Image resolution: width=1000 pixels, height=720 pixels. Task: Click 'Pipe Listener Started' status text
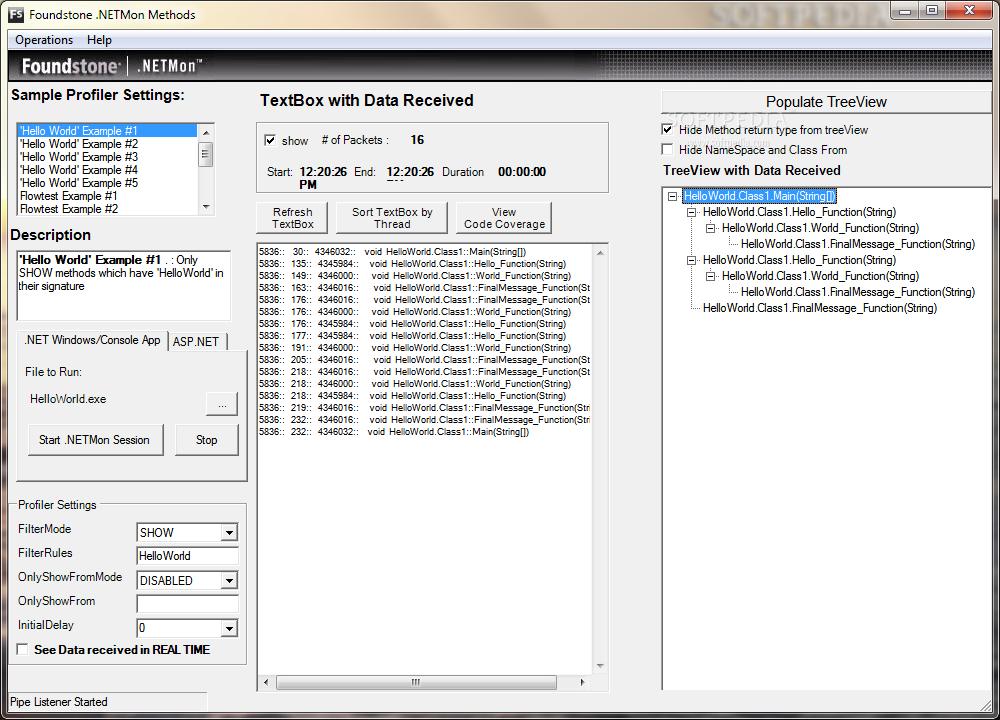[x=59, y=702]
